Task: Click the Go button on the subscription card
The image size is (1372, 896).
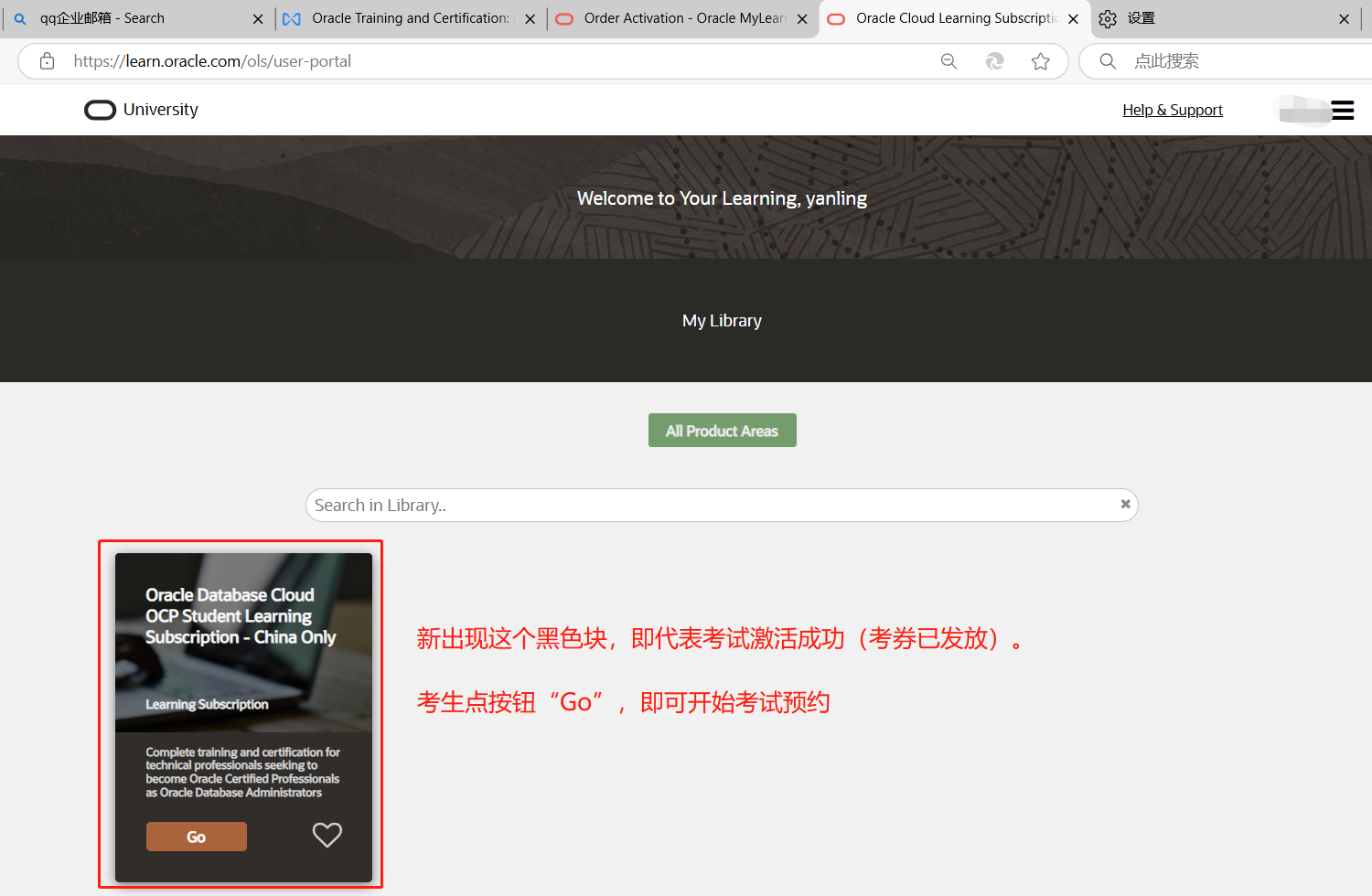Action: [x=196, y=835]
